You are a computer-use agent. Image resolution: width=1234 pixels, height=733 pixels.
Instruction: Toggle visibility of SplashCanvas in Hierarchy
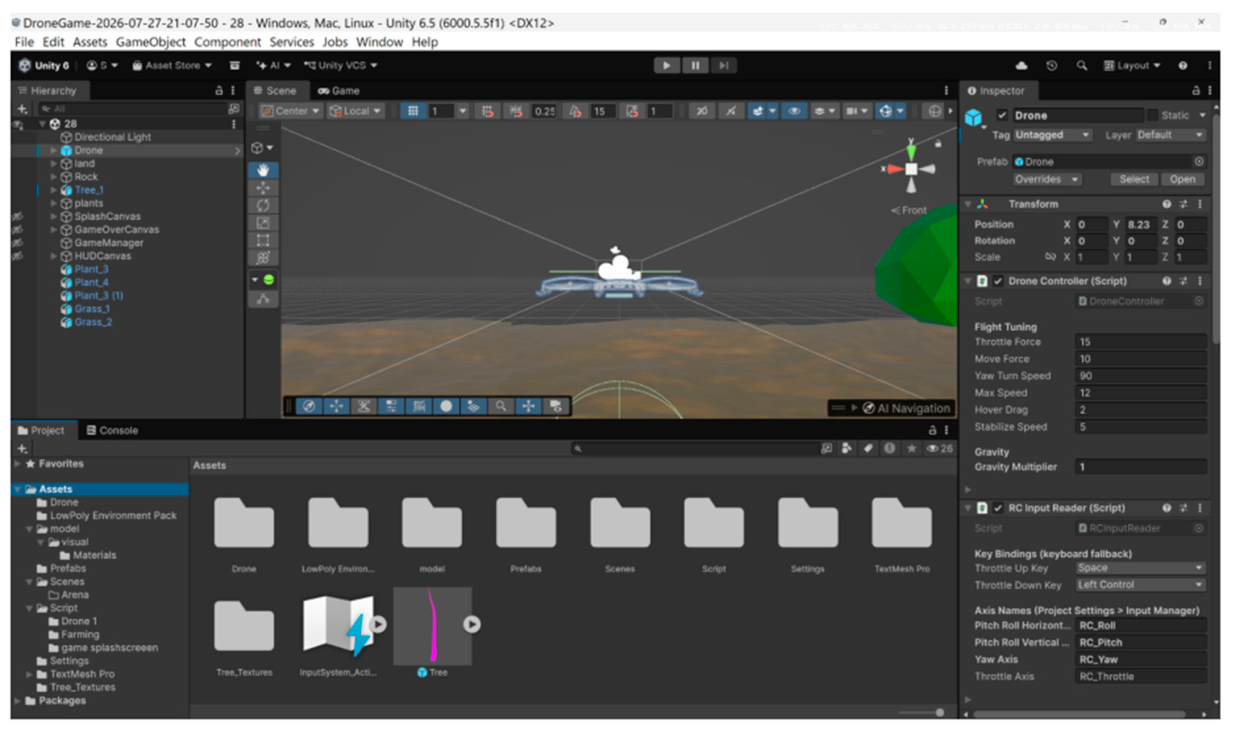(17, 216)
